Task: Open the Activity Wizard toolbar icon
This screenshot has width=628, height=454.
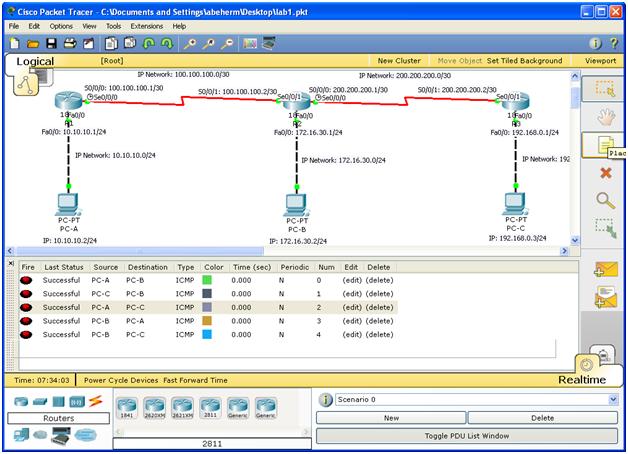Action: [x=89, y=43]
